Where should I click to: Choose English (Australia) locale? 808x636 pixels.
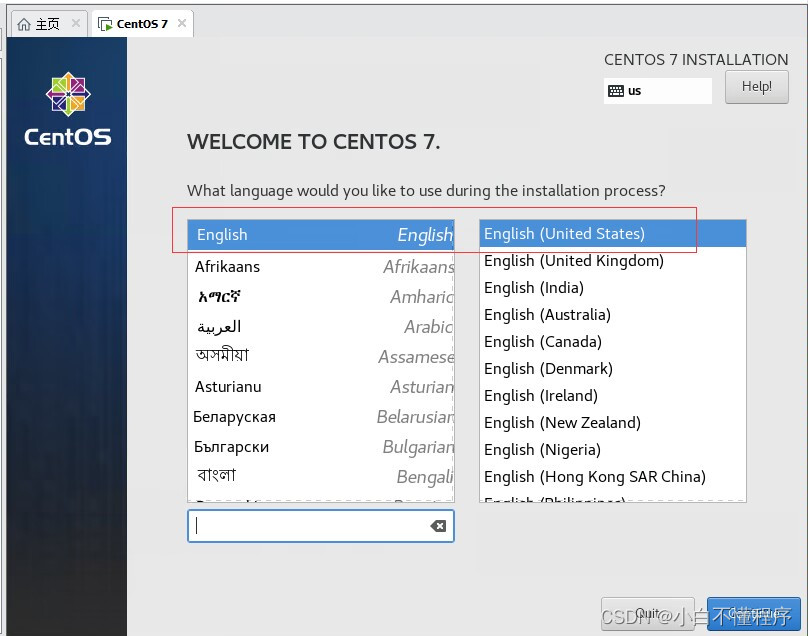613,314
